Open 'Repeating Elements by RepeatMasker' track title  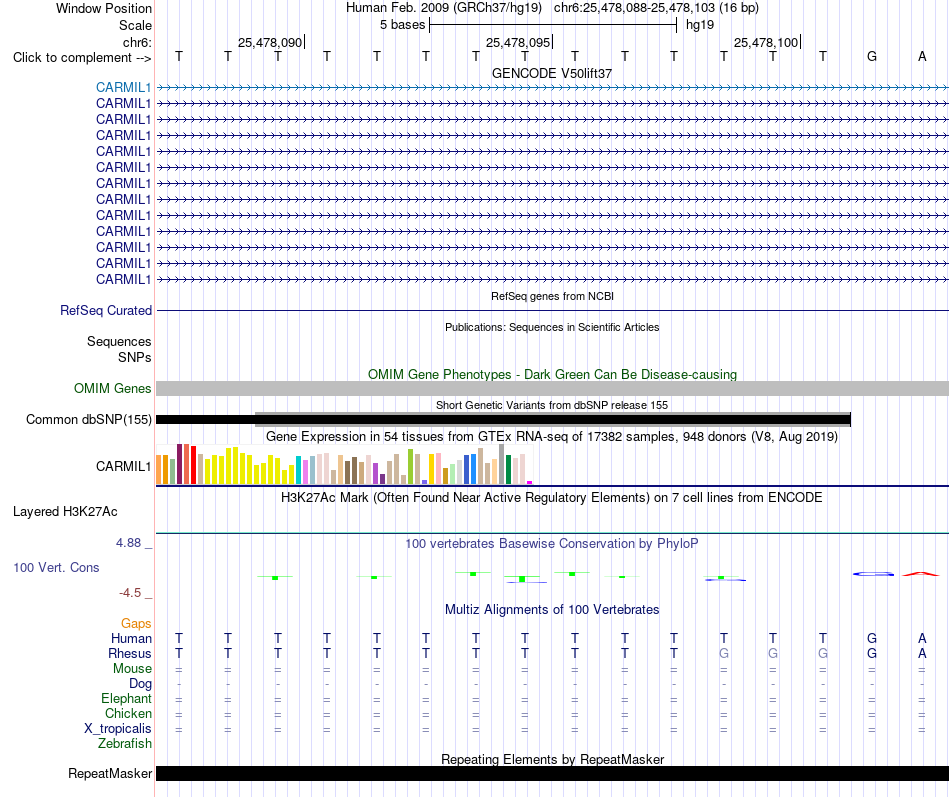click(552, 759)
